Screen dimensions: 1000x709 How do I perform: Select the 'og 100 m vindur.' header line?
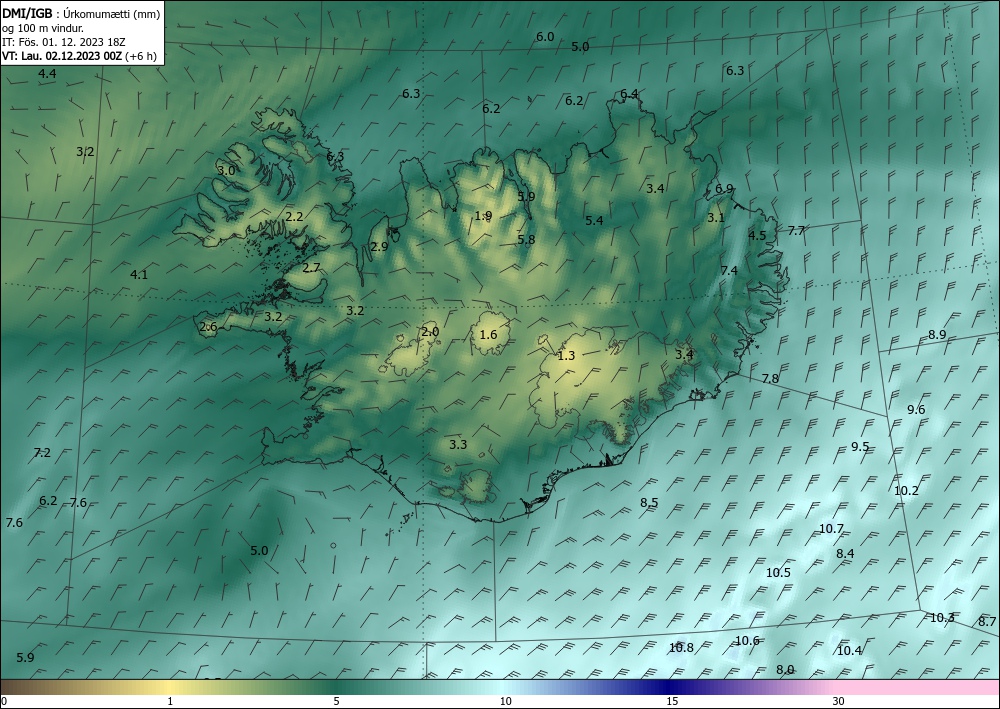pyautogui.click(x=43, y=28)
